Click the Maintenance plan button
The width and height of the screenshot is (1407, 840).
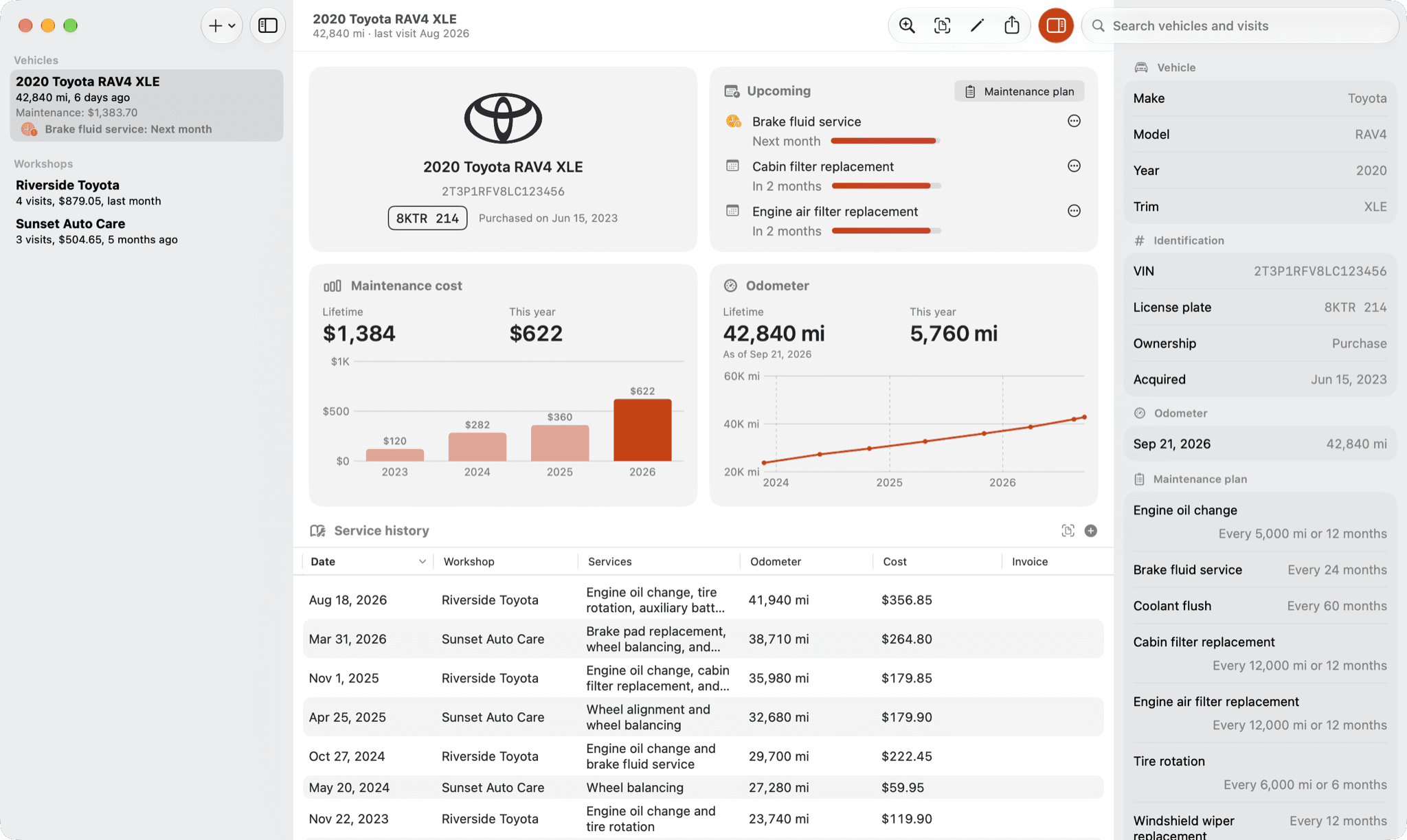click(1020, 91)
